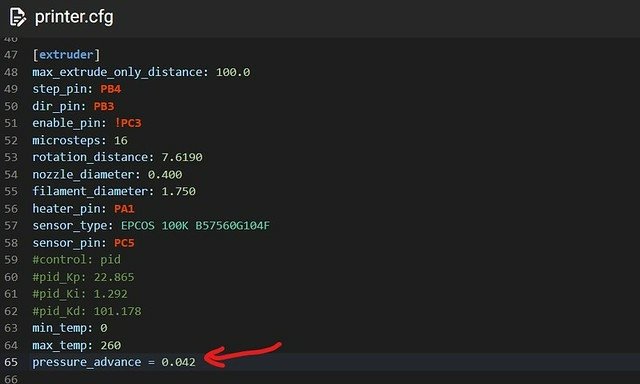The height and width of the screenshot is (384, 640).
Task: Click the min_temp: 0 line
Action: 70,328
